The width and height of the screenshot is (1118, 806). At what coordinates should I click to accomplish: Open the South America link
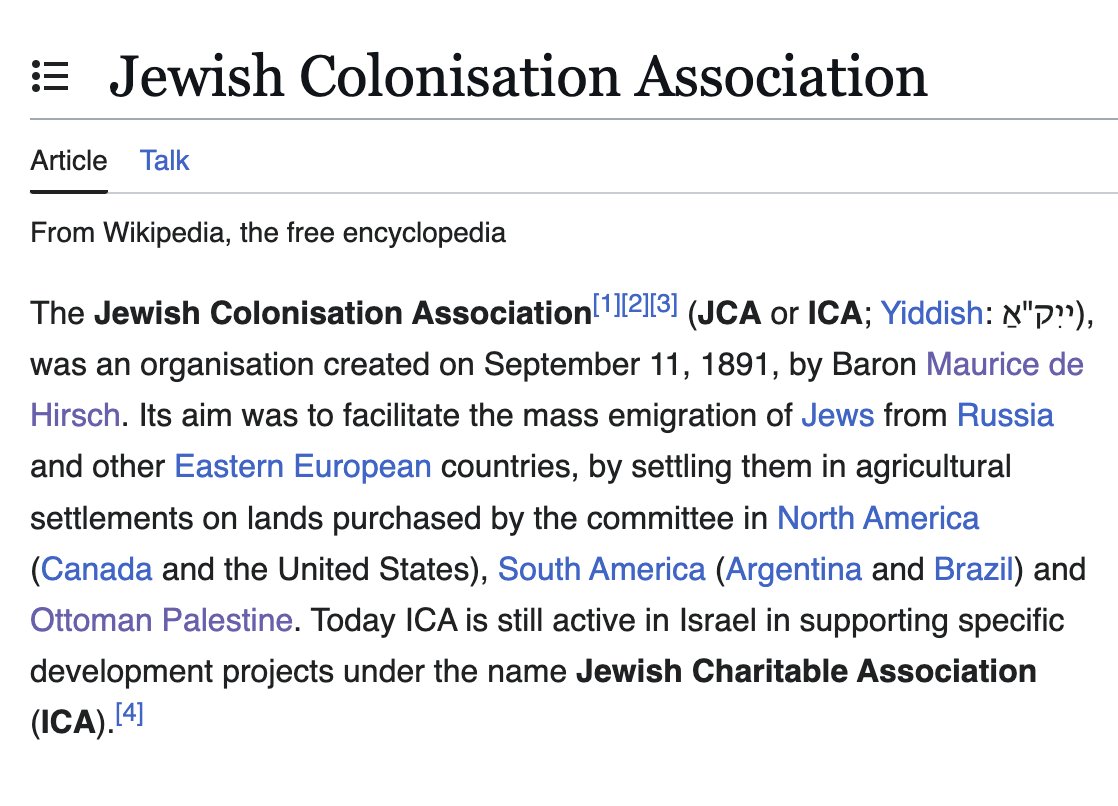[601, 569]
